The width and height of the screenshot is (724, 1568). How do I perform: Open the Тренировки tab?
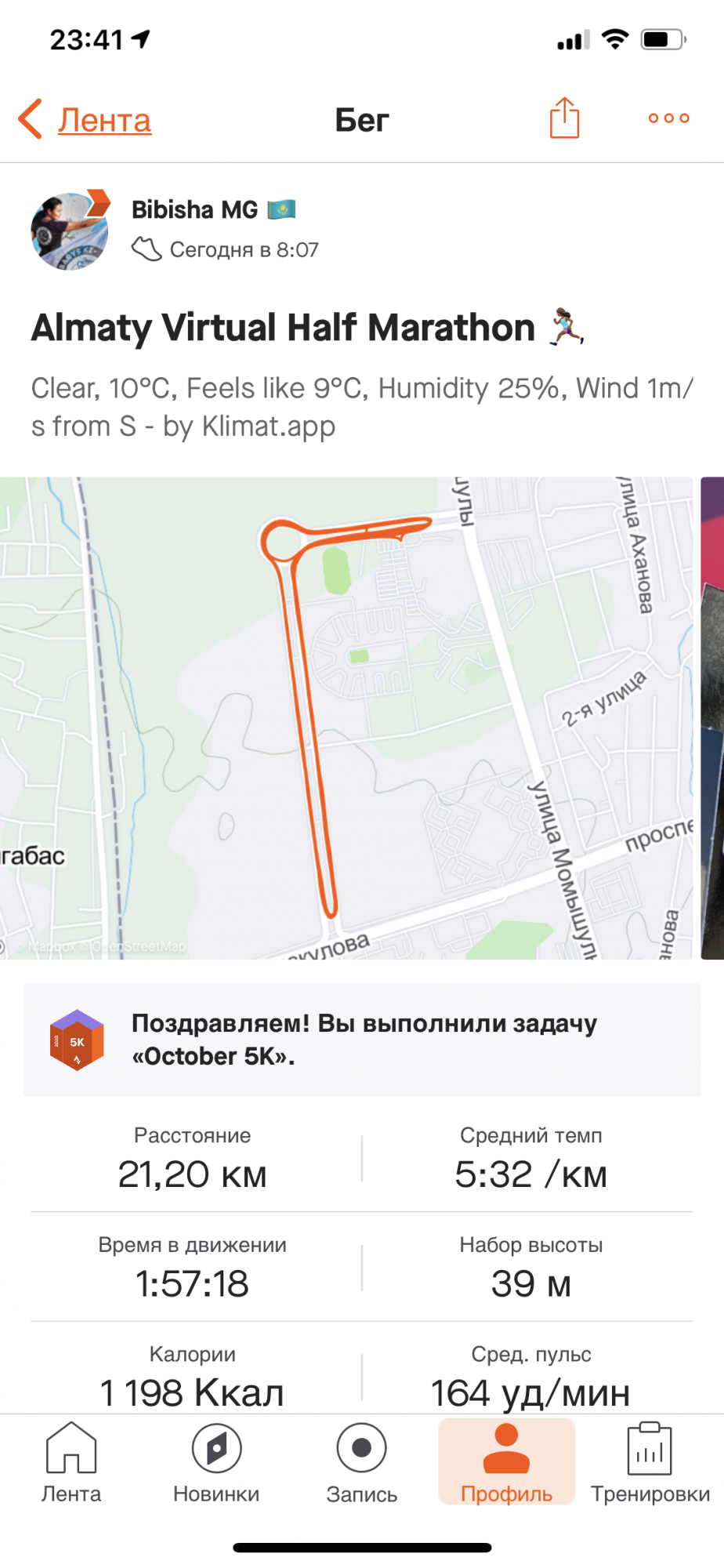point(650,1463)
